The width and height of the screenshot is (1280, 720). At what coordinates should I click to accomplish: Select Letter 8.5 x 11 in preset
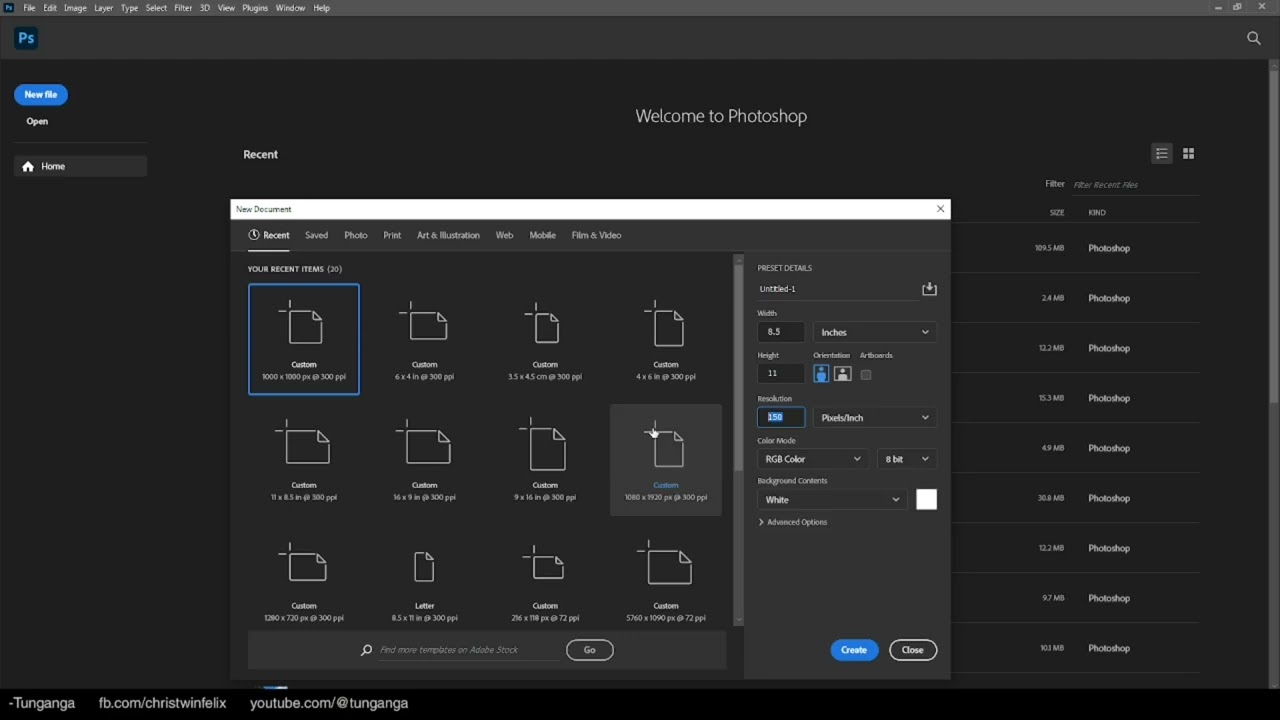[424, 580]
